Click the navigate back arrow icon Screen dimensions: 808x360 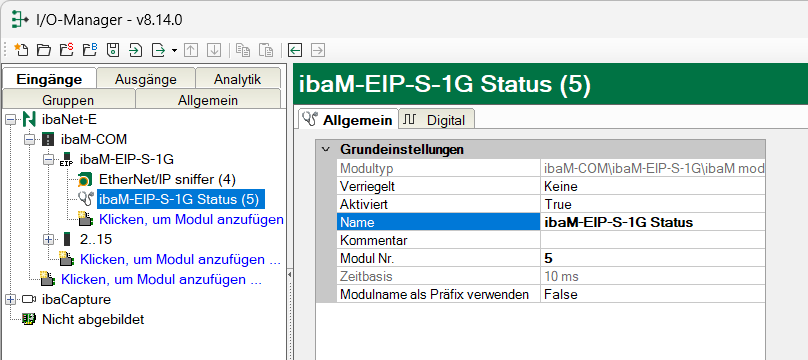coord(295,50)
